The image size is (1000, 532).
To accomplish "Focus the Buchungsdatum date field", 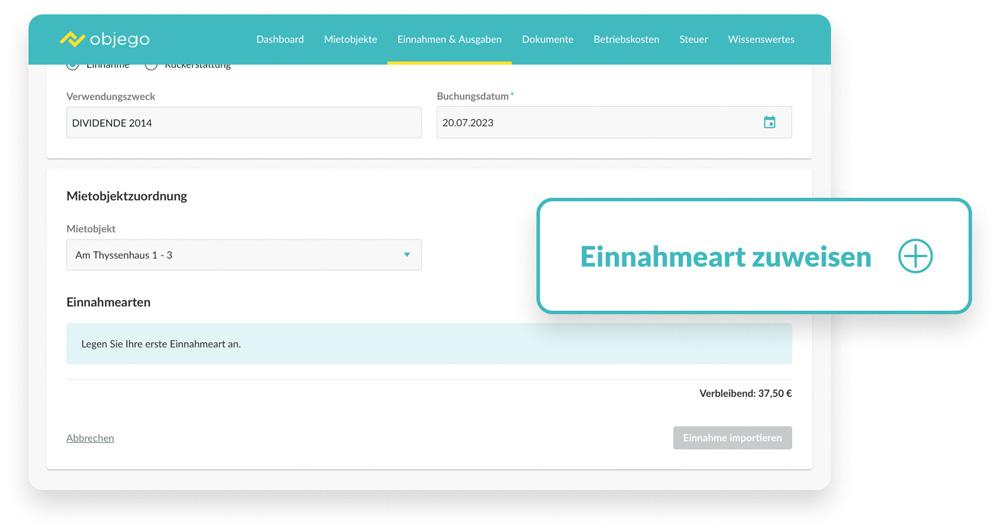I will [x=595, y=123].
